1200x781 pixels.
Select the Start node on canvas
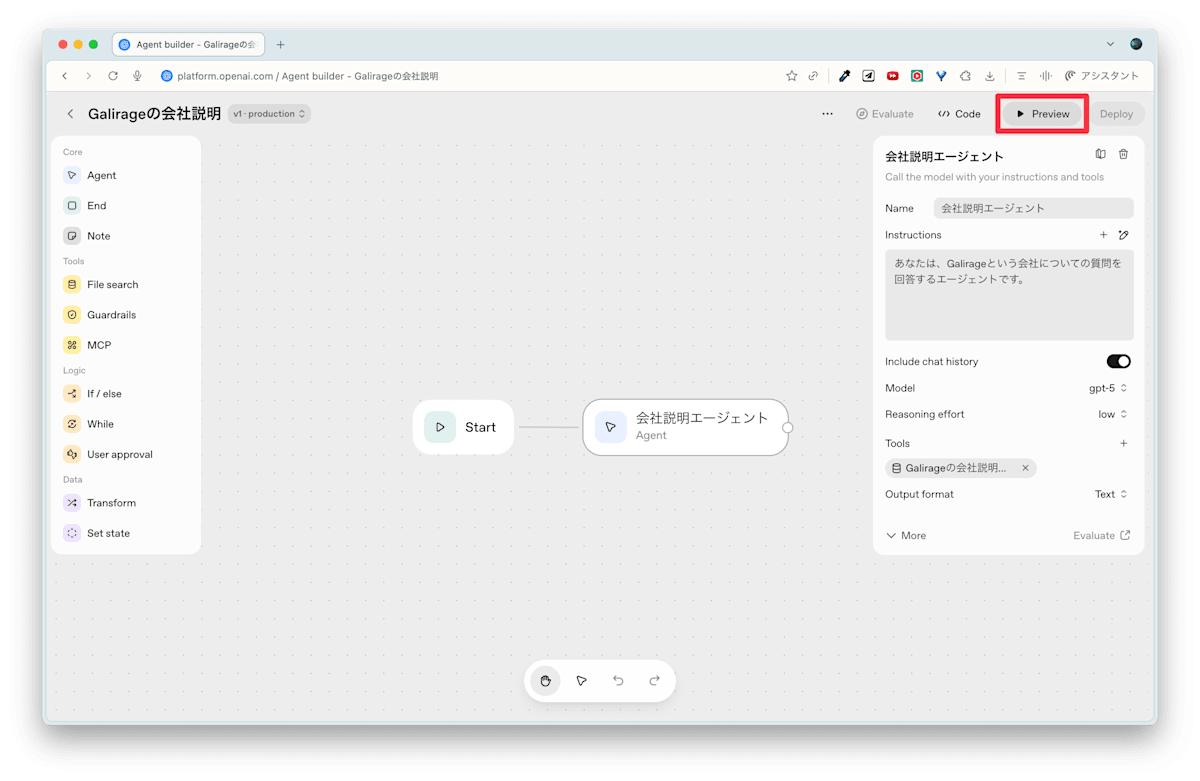(x=463, y=427)
